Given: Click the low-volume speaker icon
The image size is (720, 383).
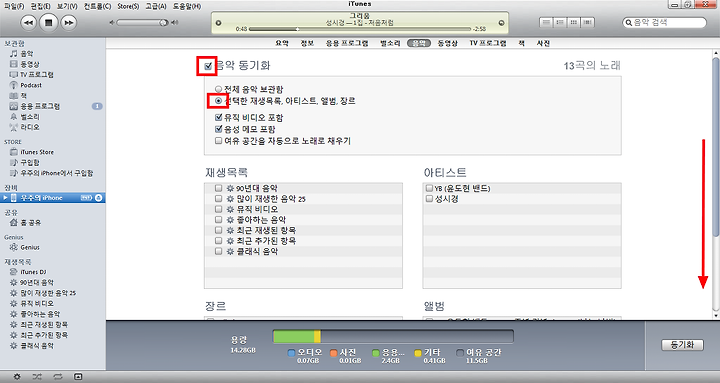Looking at the screenshot, I should click(112, 23).
